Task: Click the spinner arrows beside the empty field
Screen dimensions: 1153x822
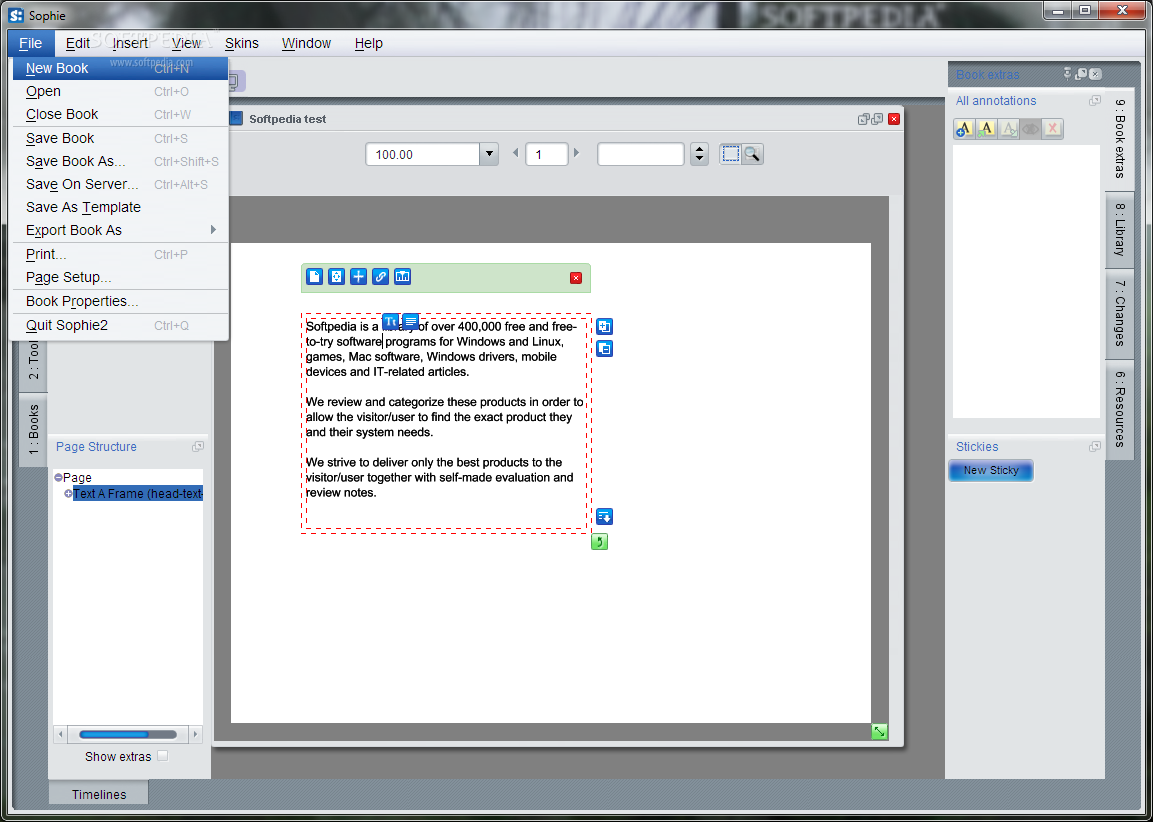Action: [x=699, y=154]
